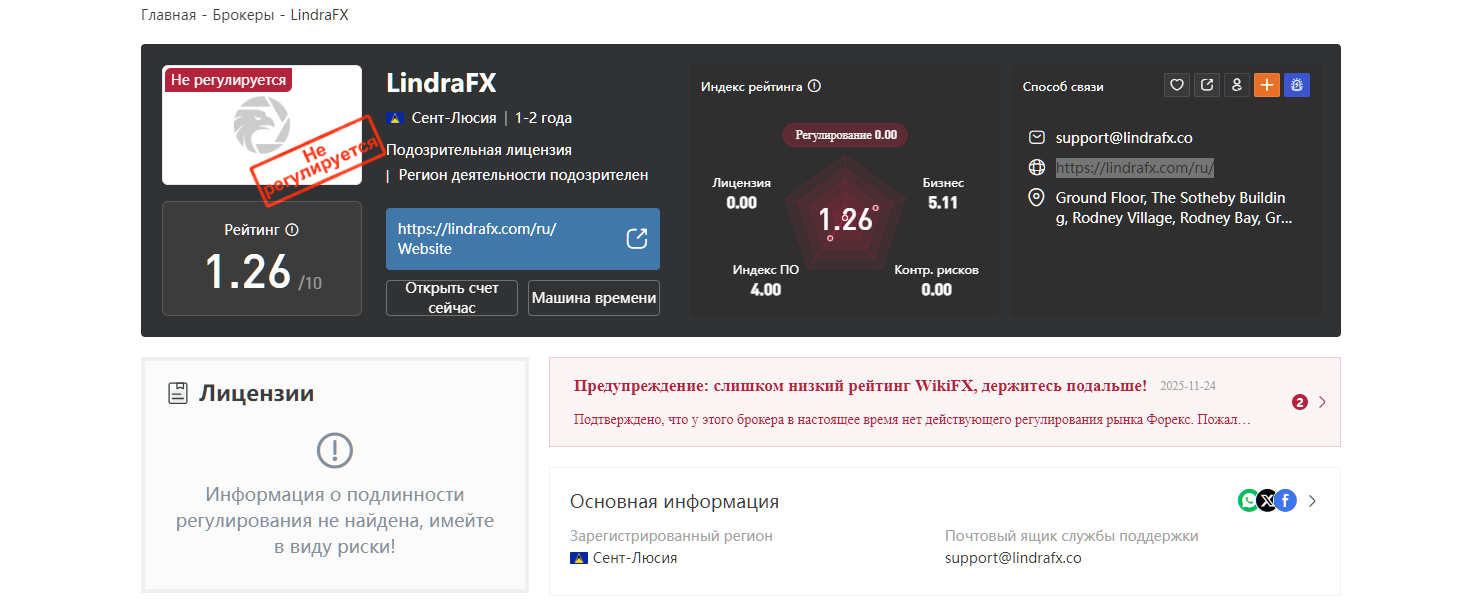
Task: Select the user account icon in the toolbar
Action: point(1236,85)
